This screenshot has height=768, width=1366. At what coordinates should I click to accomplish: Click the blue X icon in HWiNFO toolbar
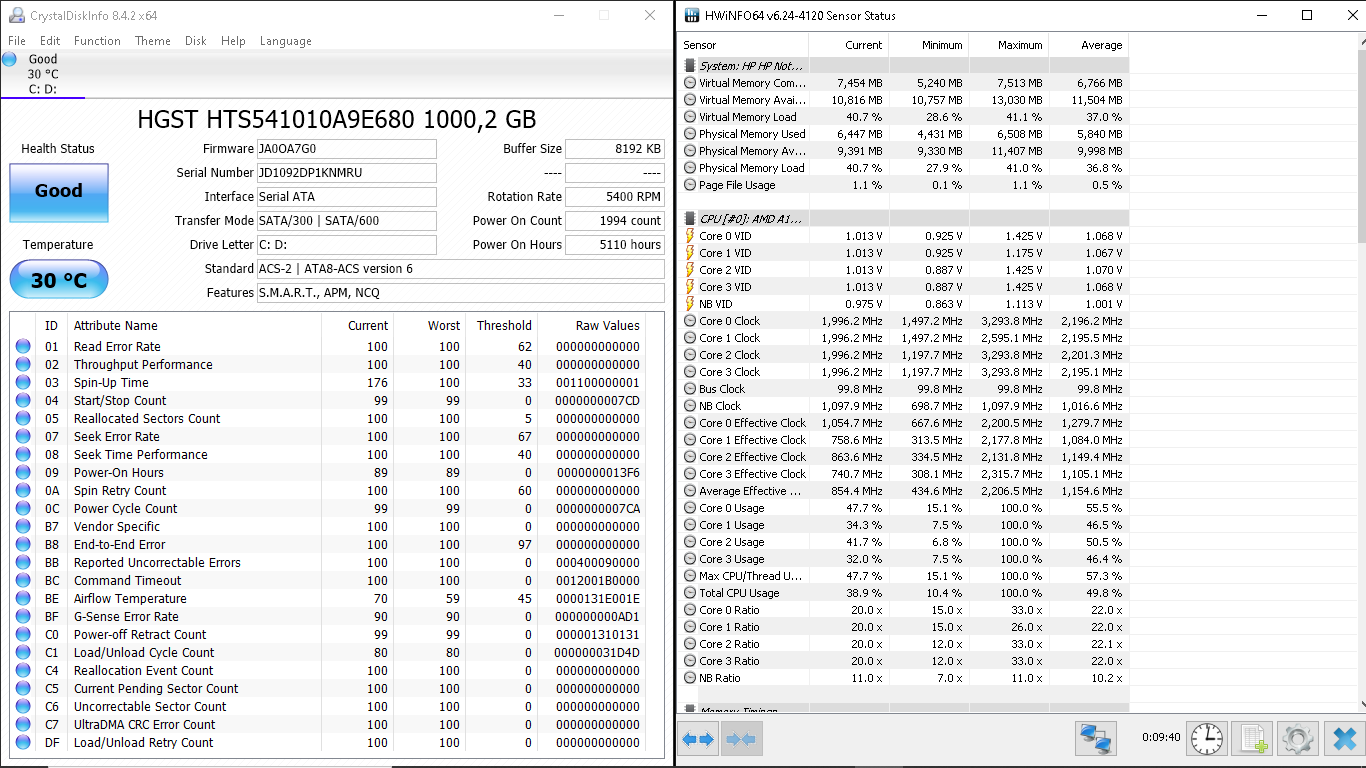[1344, 740]
